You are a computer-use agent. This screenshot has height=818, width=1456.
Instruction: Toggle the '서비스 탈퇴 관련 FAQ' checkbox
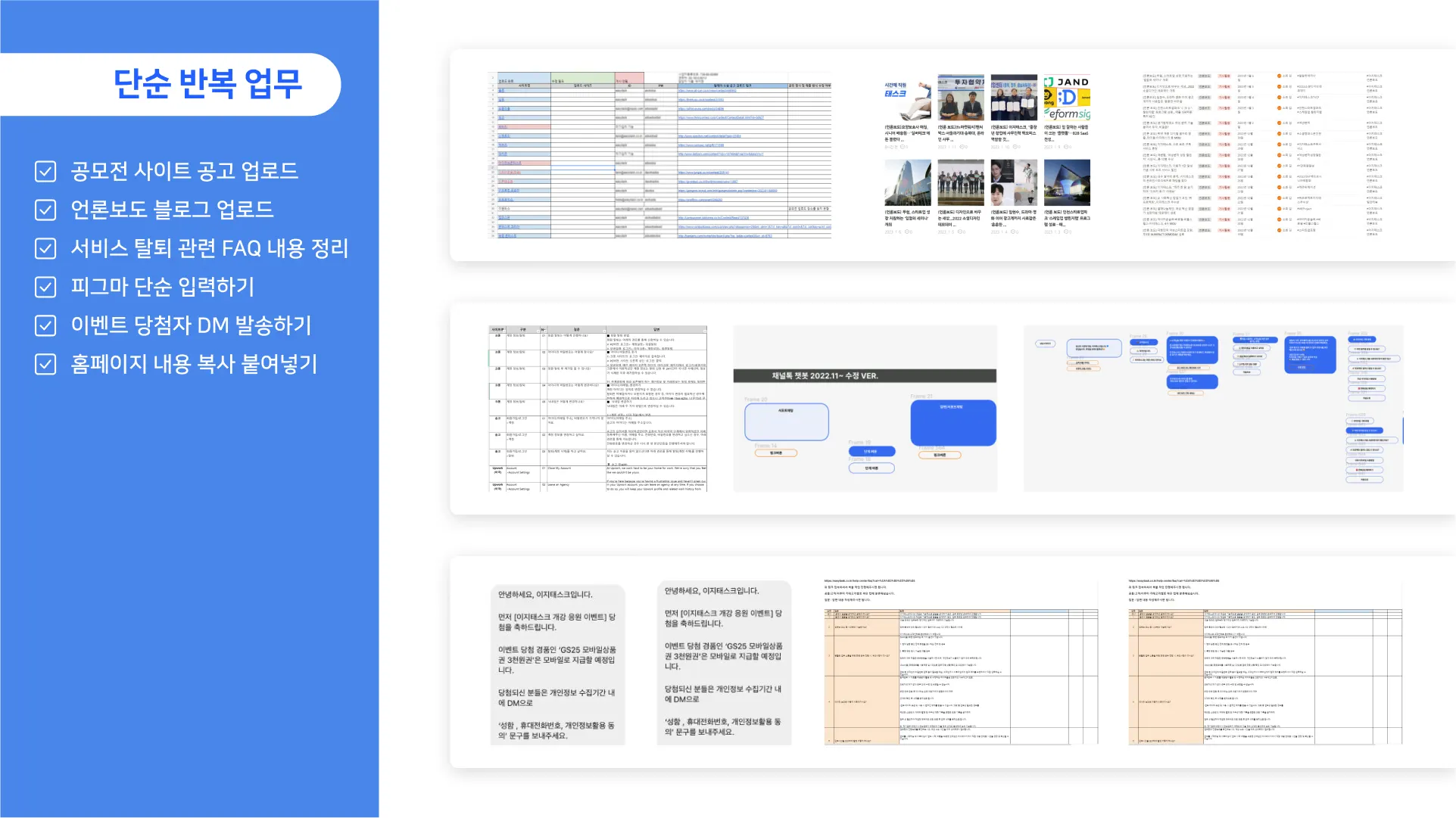click(x=45, y=248)
